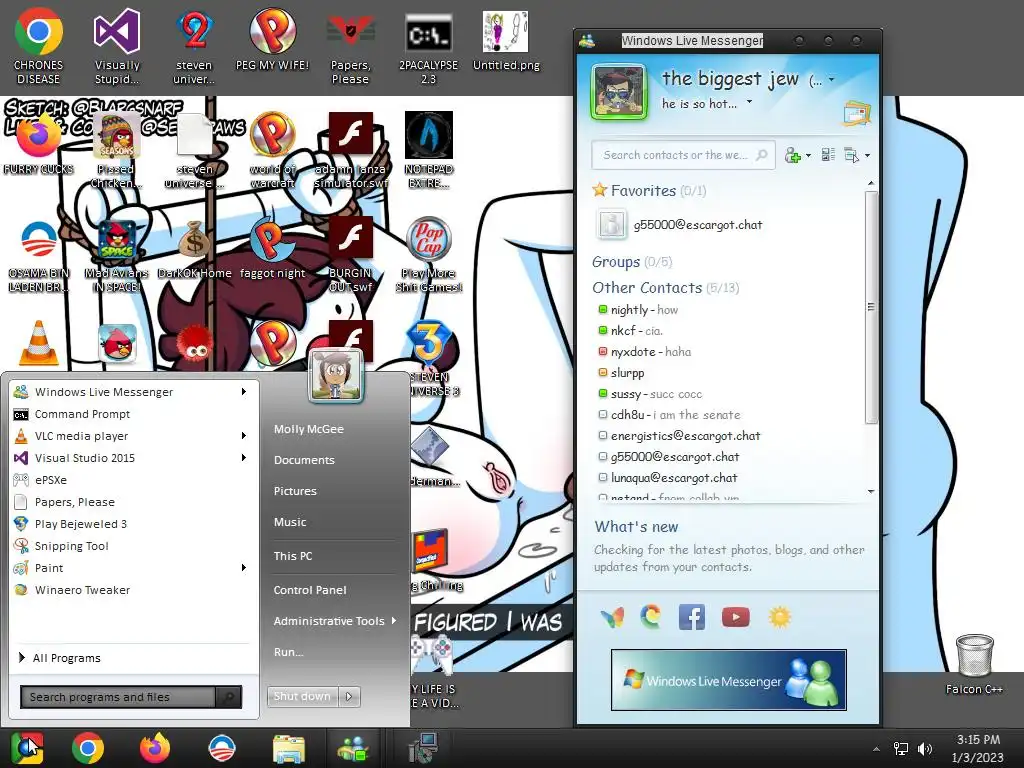The width and height of the screenshot is (1024, 768).
Task: Open Command Prompt from the Start menu
Action: (132, 414)
